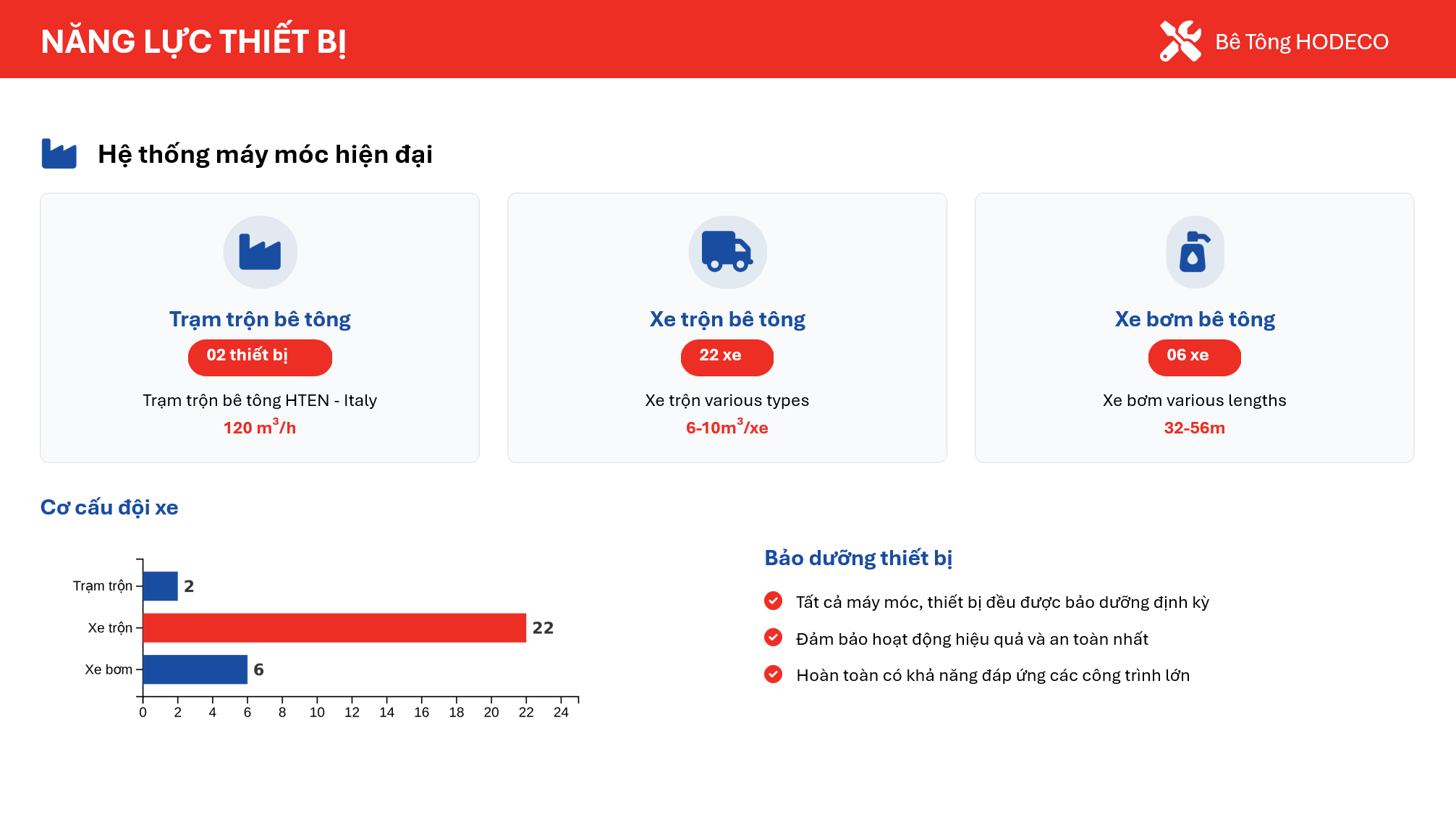
Task: Click the third red checkmark icon
Action: pos(773,674)
